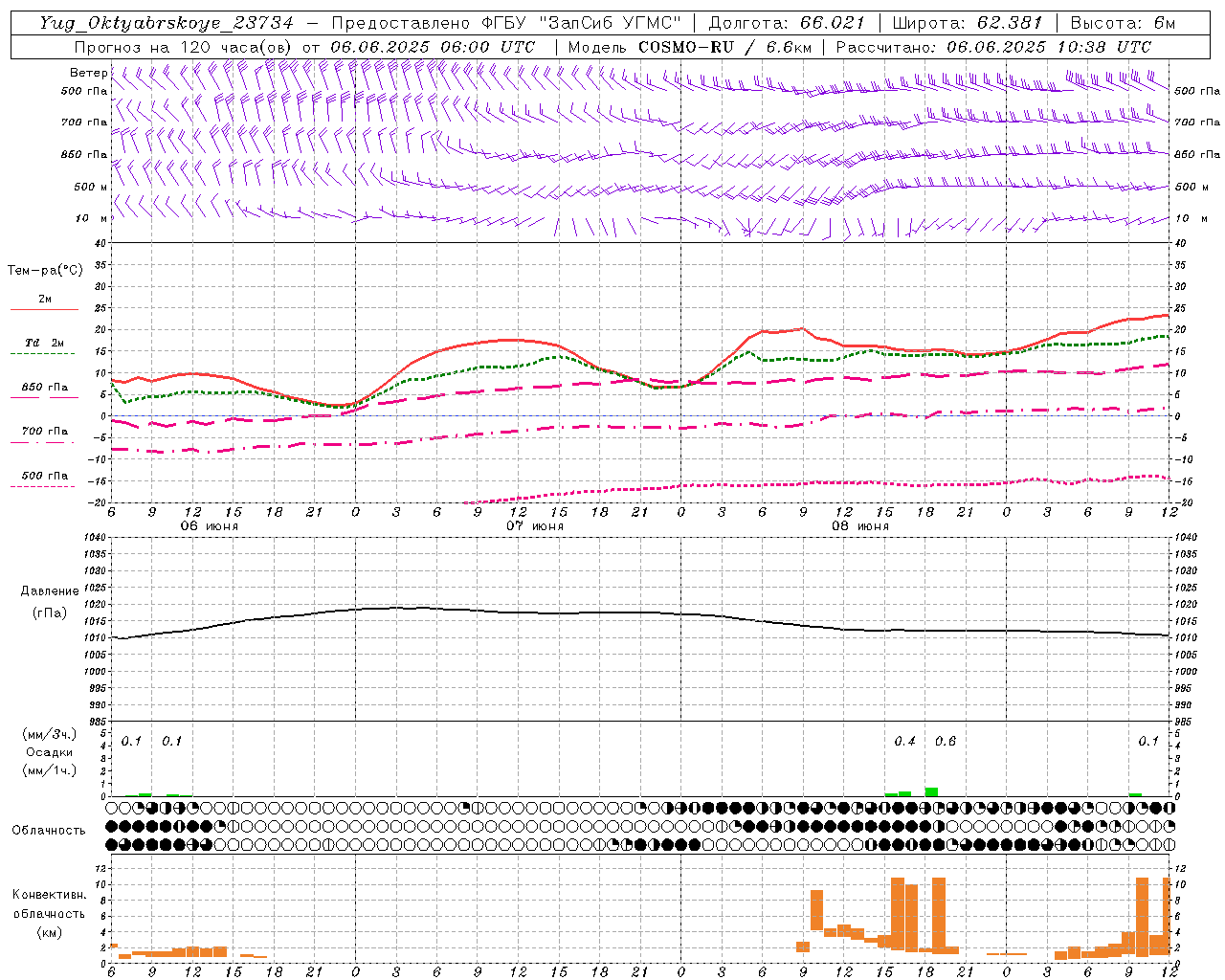Select the 2м legend entry

[x=45, y=300]
